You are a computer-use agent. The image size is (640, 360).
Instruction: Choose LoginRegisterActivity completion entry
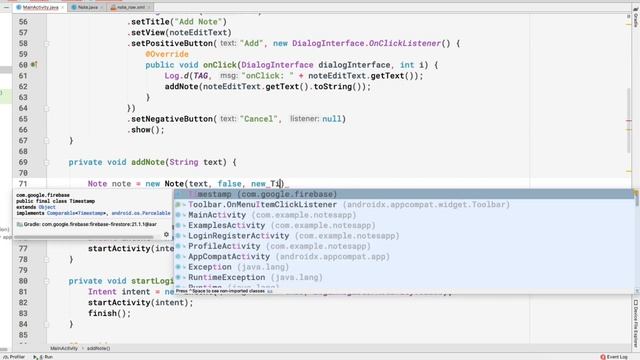(x=404, y=236)
